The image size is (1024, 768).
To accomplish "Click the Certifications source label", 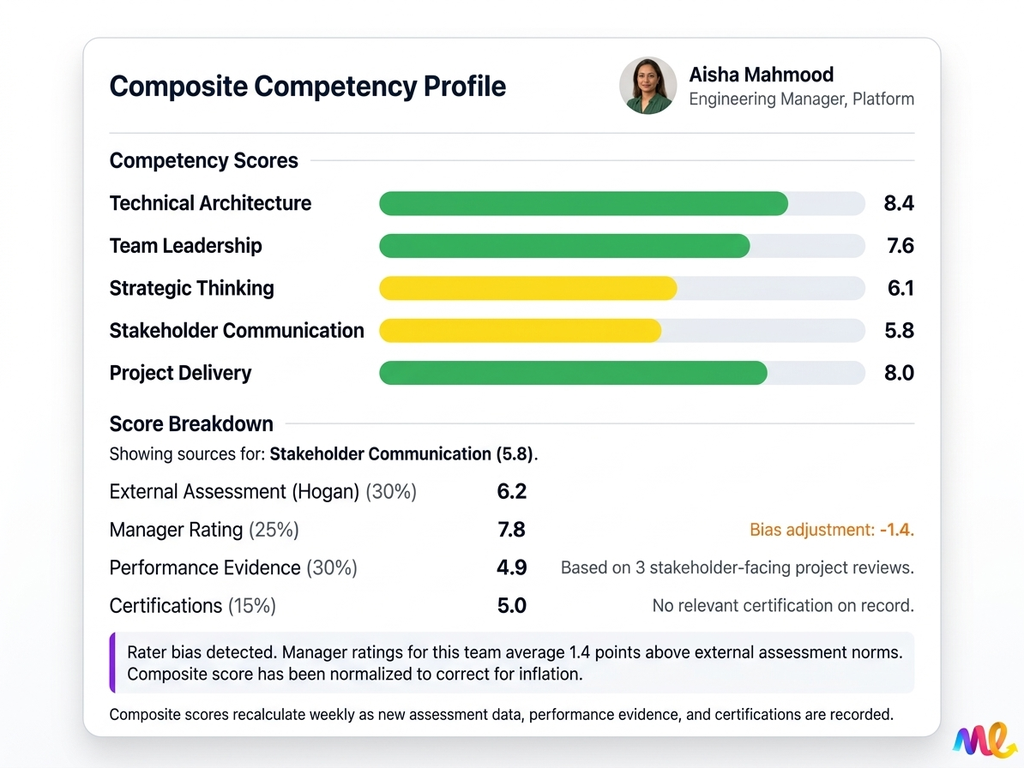I will click(x=192, y=606).
